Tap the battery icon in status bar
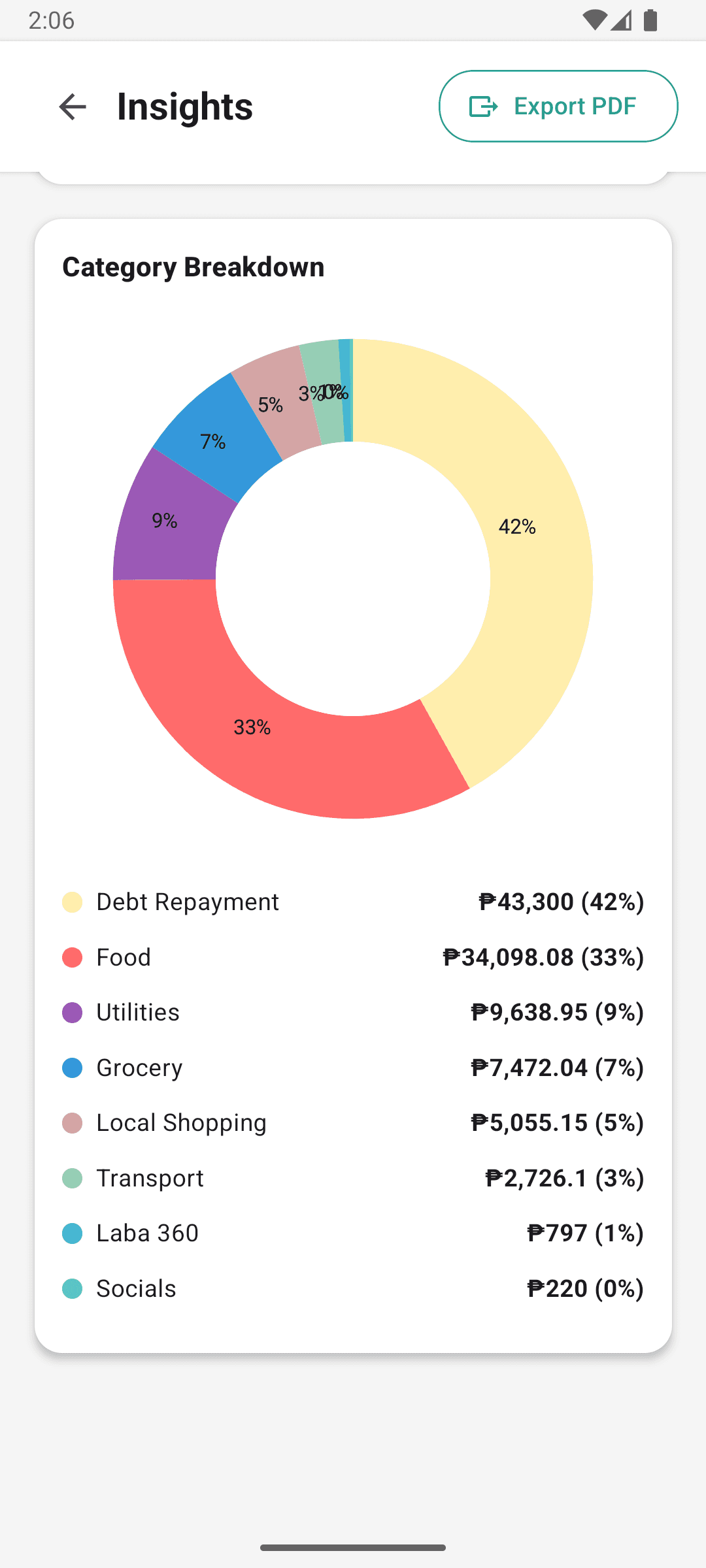Screen dimensions: 706x1568 [650, 20]
